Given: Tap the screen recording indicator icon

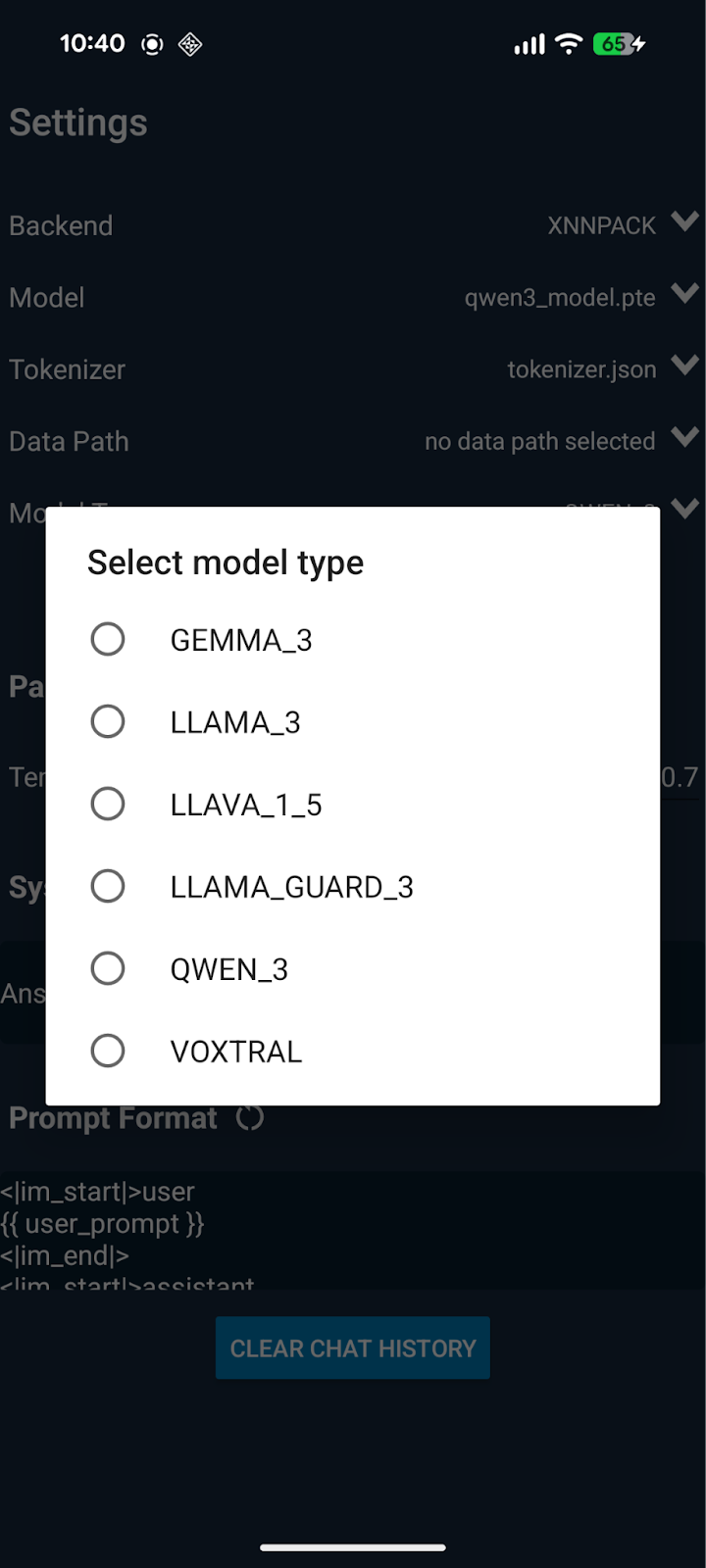Looking at the screenshot, I should coord(152,44).
